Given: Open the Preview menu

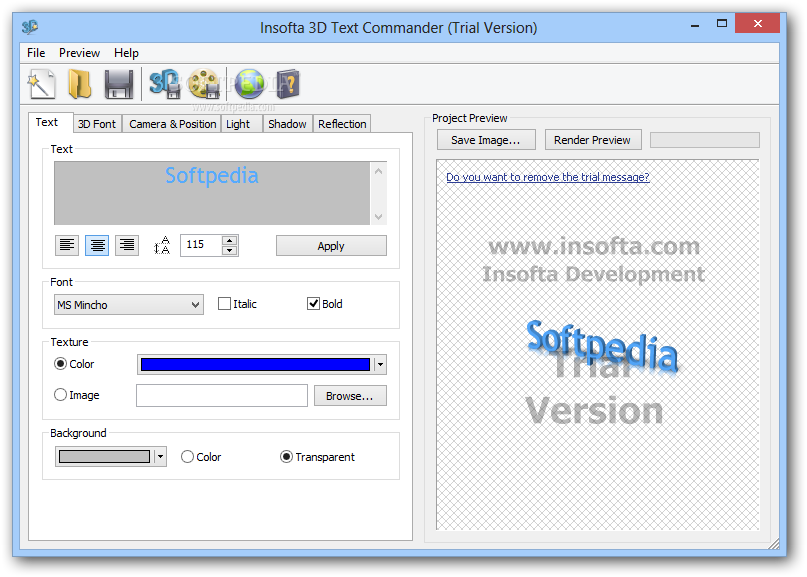Looking at the screenshot, I should click(79, 53).
